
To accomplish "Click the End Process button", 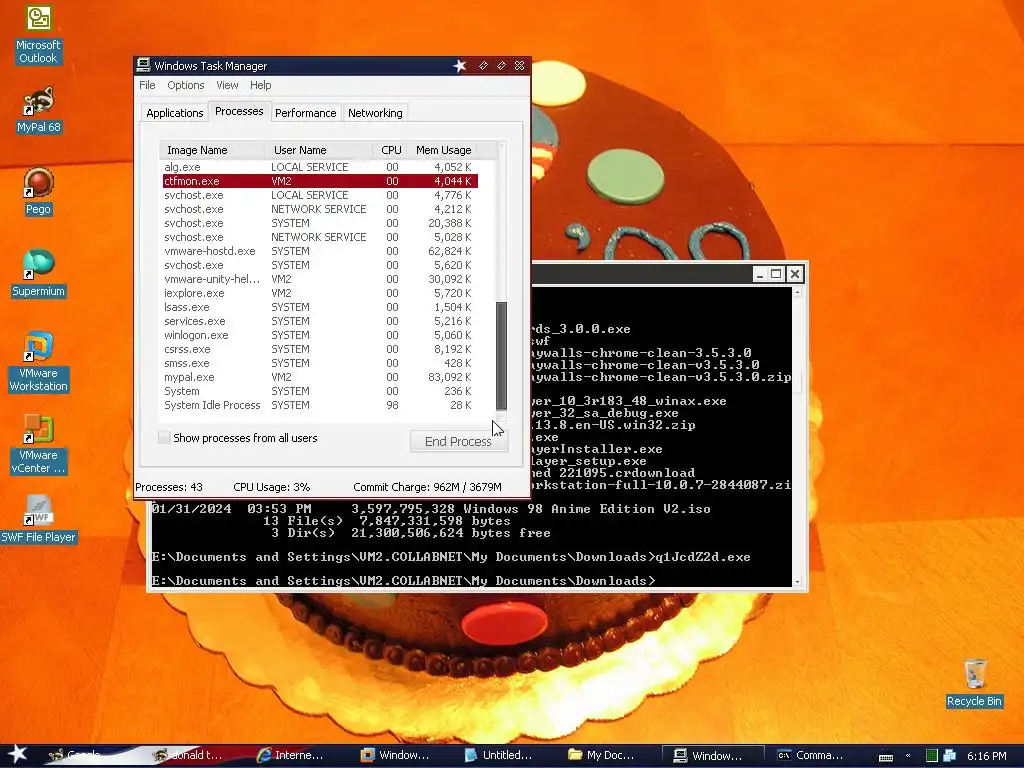I will pos(458,441).
